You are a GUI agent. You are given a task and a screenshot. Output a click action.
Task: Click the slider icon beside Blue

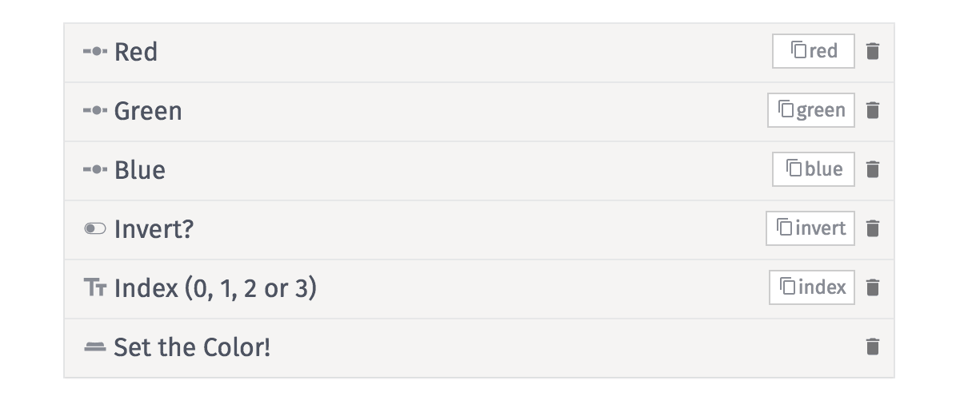[95, 169]
